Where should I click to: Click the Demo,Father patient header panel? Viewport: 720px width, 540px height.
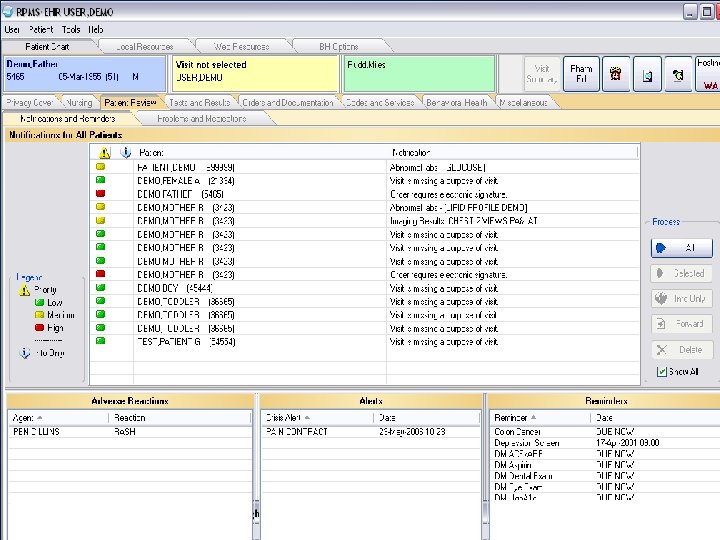click(85, 73)
